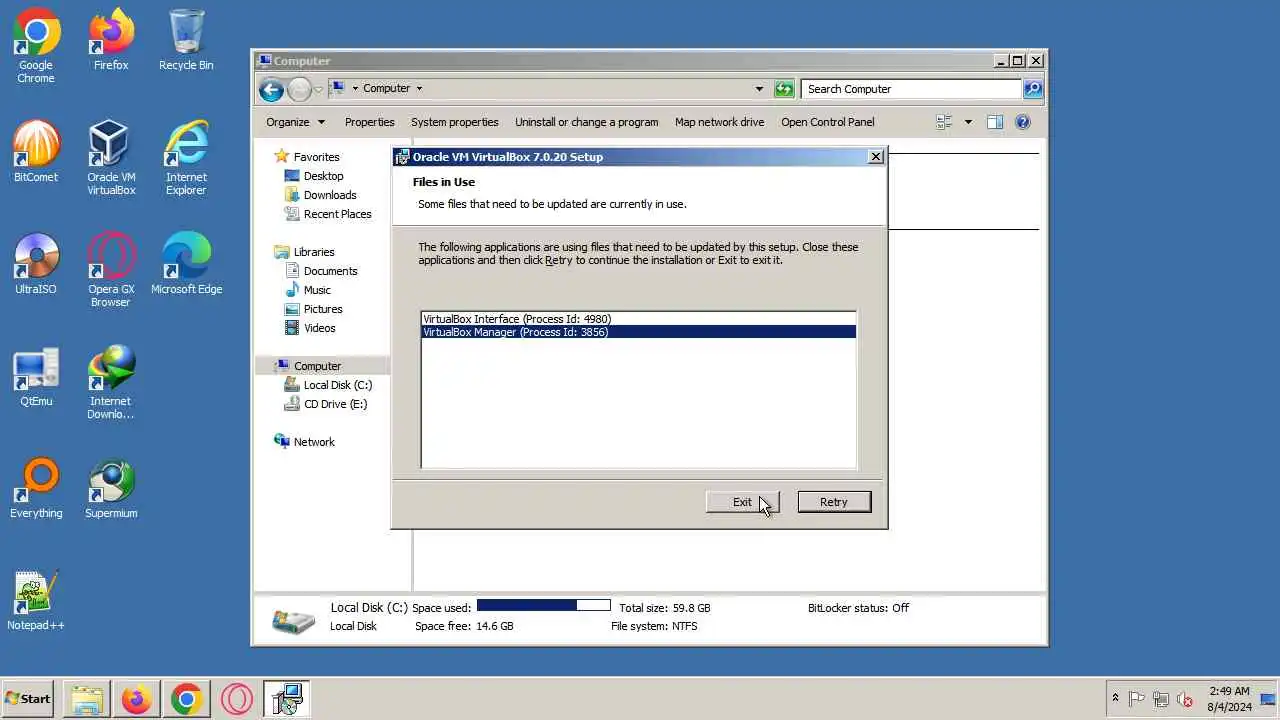Click the Action Center flag tray icon
This screenshot has height=720, width=1280.
[1137, 699]
